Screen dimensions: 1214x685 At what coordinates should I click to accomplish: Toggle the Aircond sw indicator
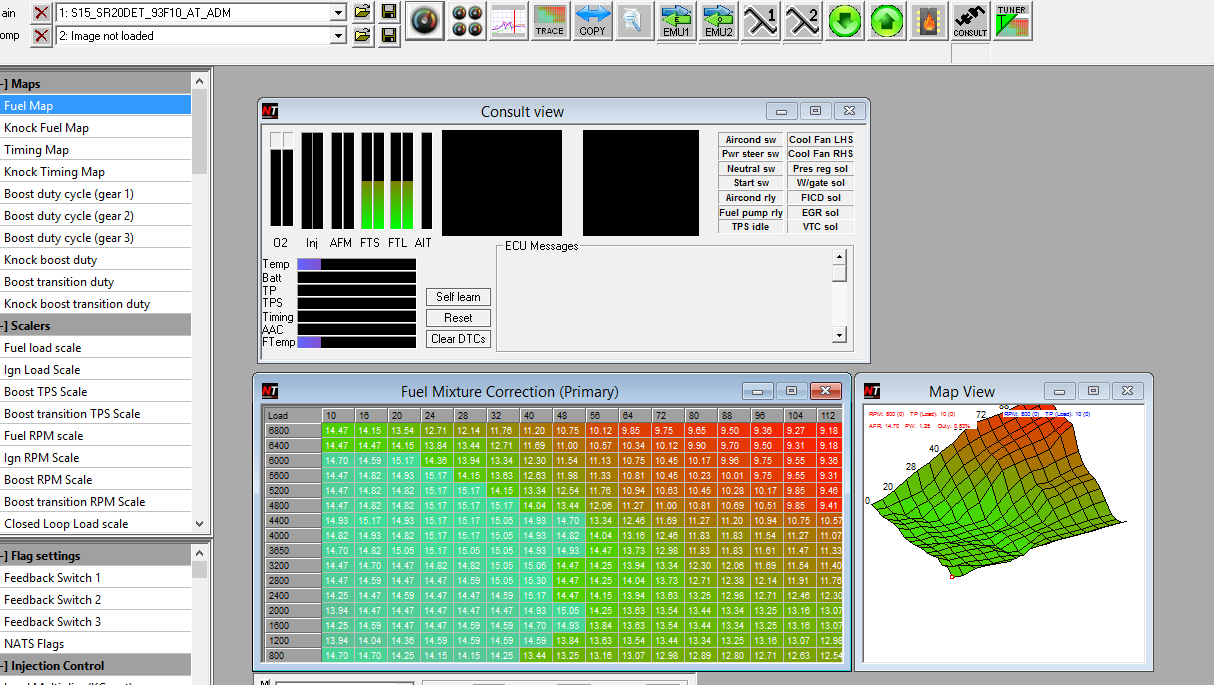(x=750, y=140)
